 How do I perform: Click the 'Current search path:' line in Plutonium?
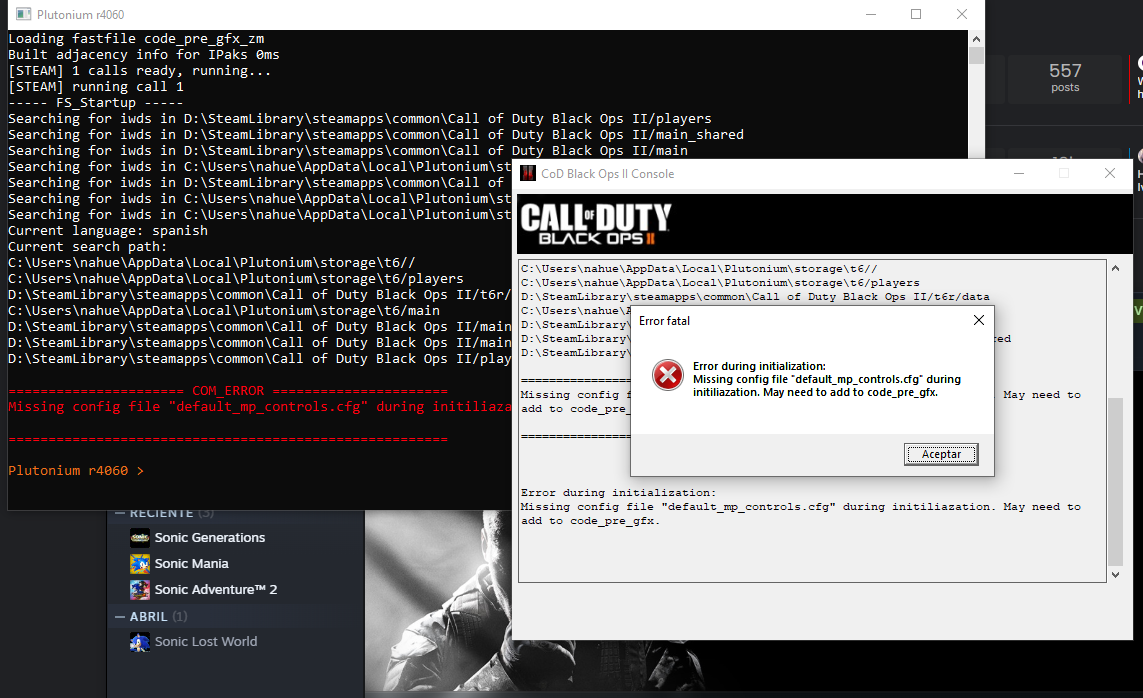click(87, 247)
